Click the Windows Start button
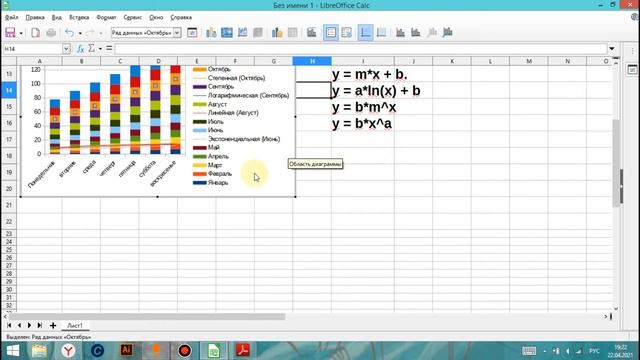The image size is (640, 360). click(13, 351)
